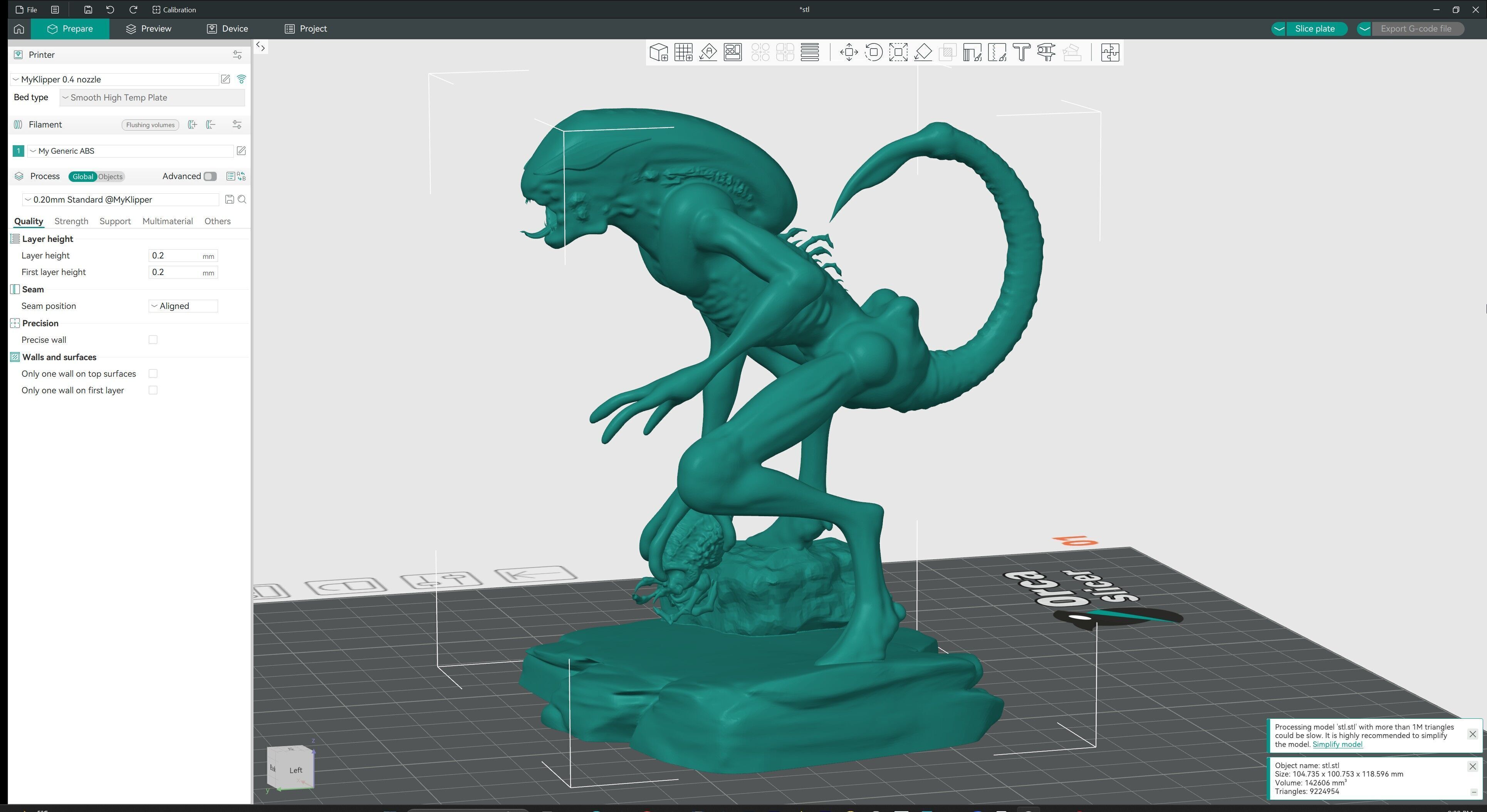This screenshot has width=1487, height=812.
Task: Click the add filament icon
Action: pyautogui.click(x=192, y=125)
